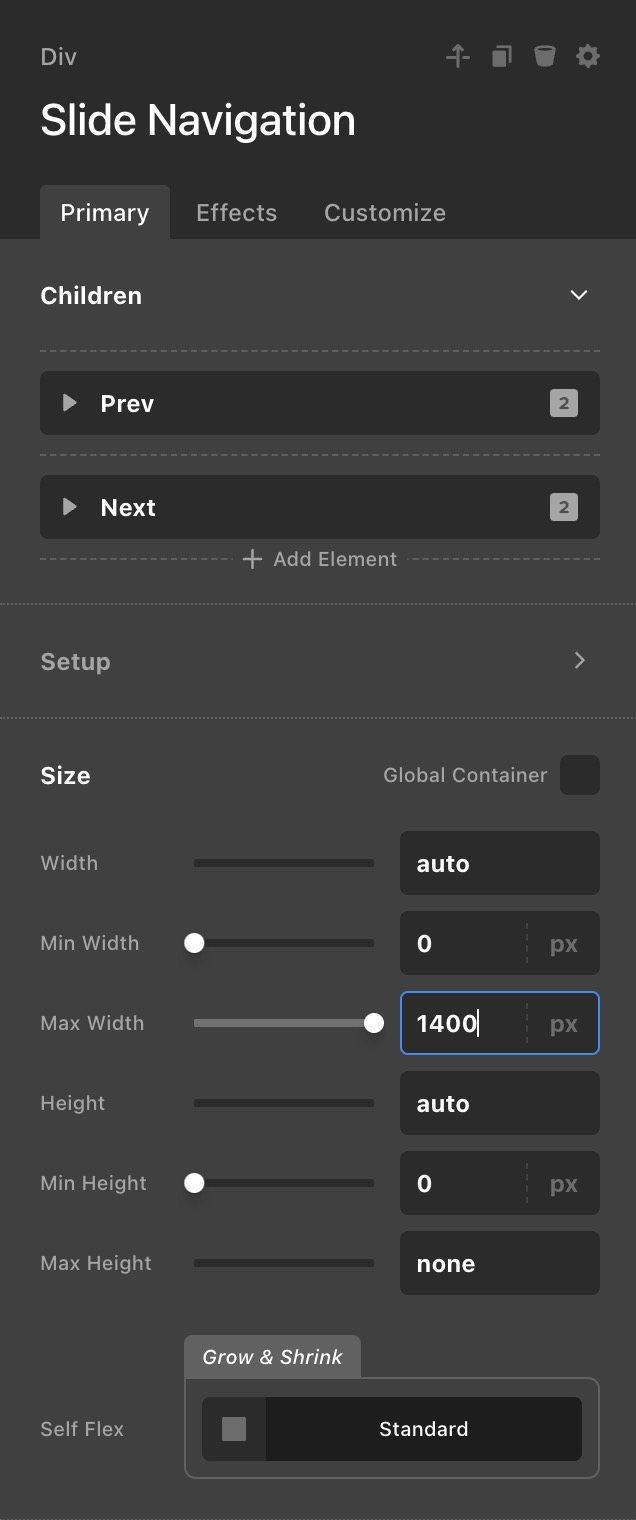
Task: Expand the Next child element
Action: click(70, 507)
